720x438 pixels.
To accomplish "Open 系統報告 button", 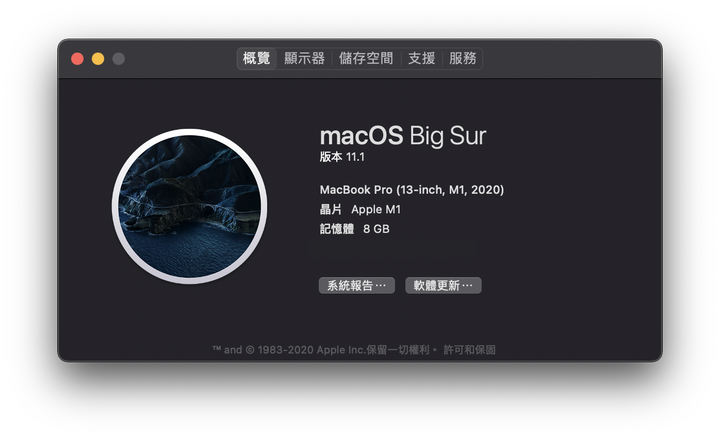I will [x=357, y=286].
